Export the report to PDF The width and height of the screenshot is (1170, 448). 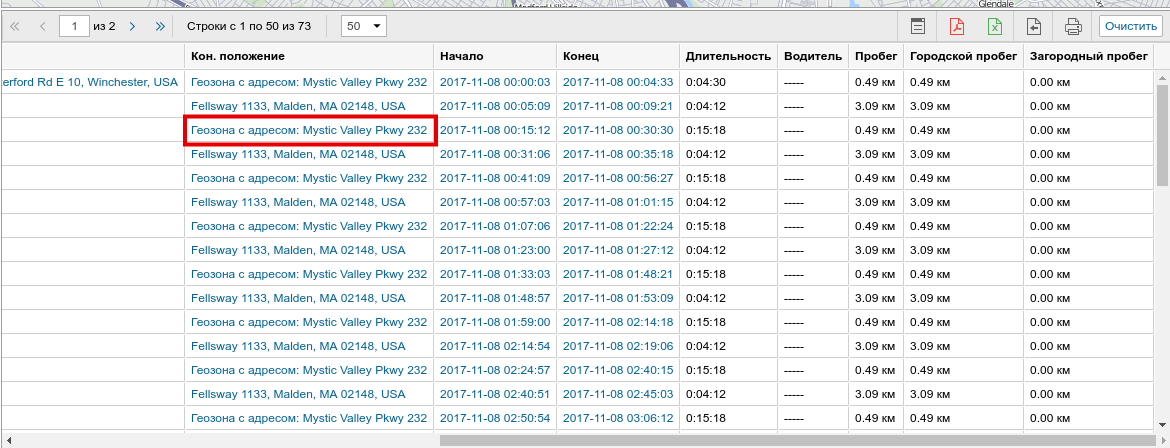(x=956, y=26)
